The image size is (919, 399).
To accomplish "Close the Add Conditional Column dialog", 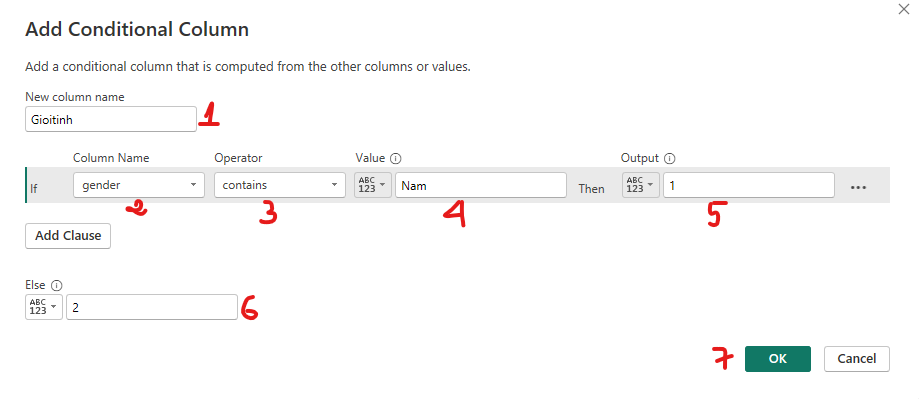I will tap(904, 9).
